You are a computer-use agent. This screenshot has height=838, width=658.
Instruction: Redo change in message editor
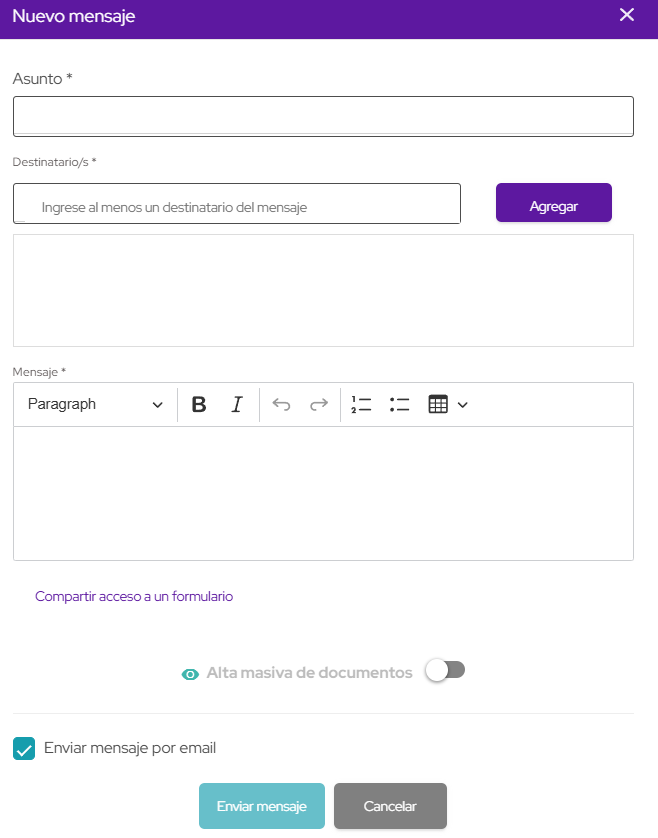coord(318,405)
